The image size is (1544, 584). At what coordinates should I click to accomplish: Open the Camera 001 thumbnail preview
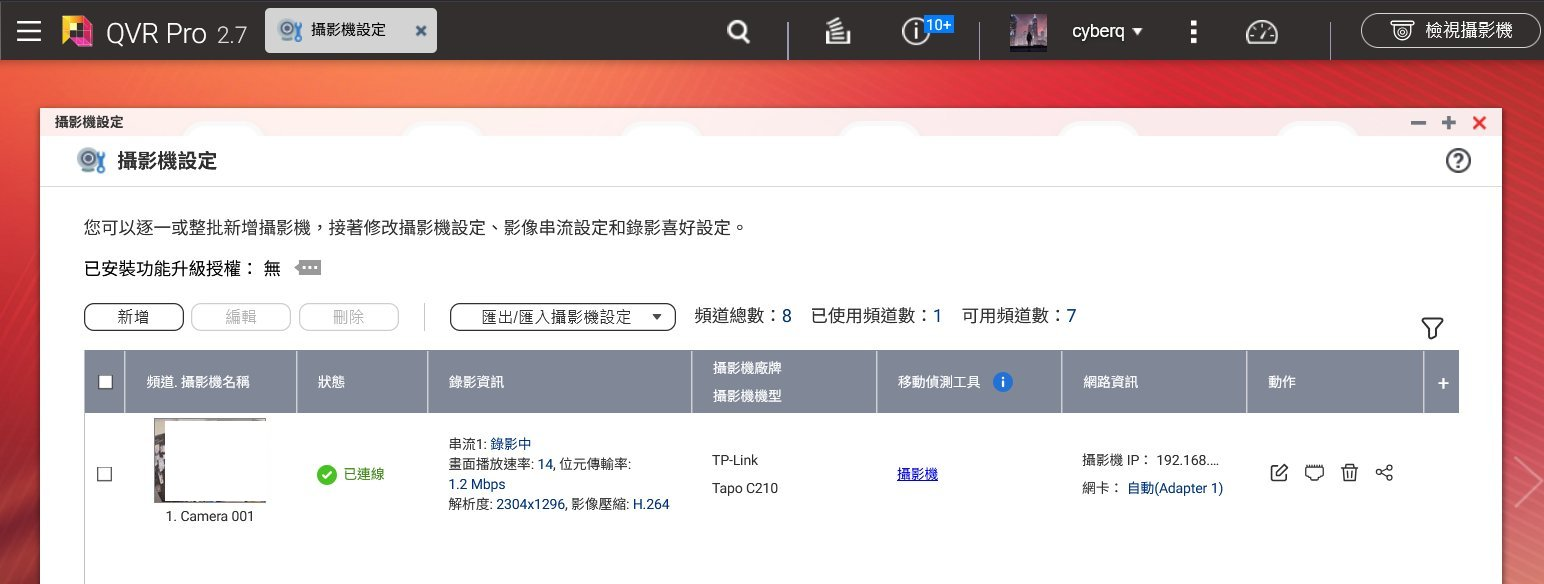point(210,460)
